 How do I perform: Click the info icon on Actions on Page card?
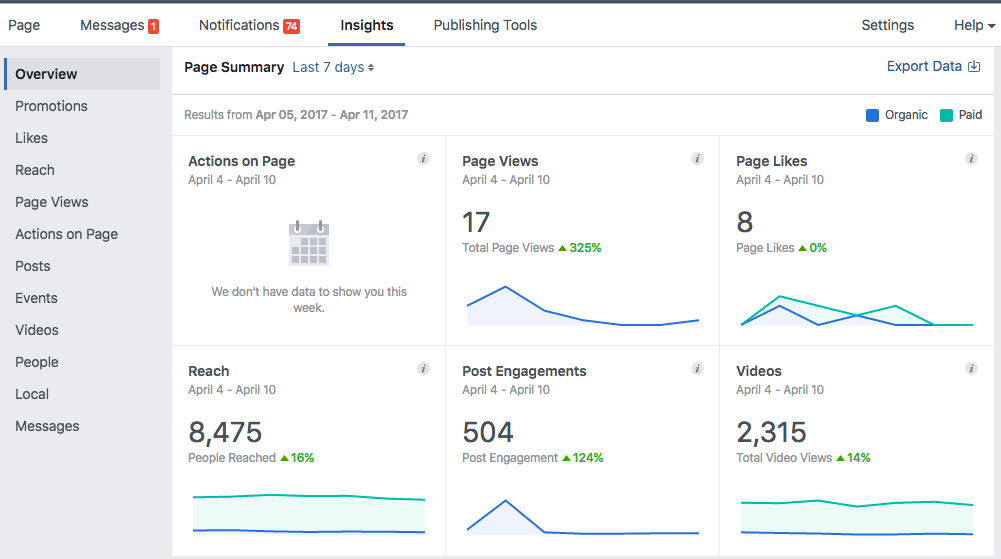(423, 158)
